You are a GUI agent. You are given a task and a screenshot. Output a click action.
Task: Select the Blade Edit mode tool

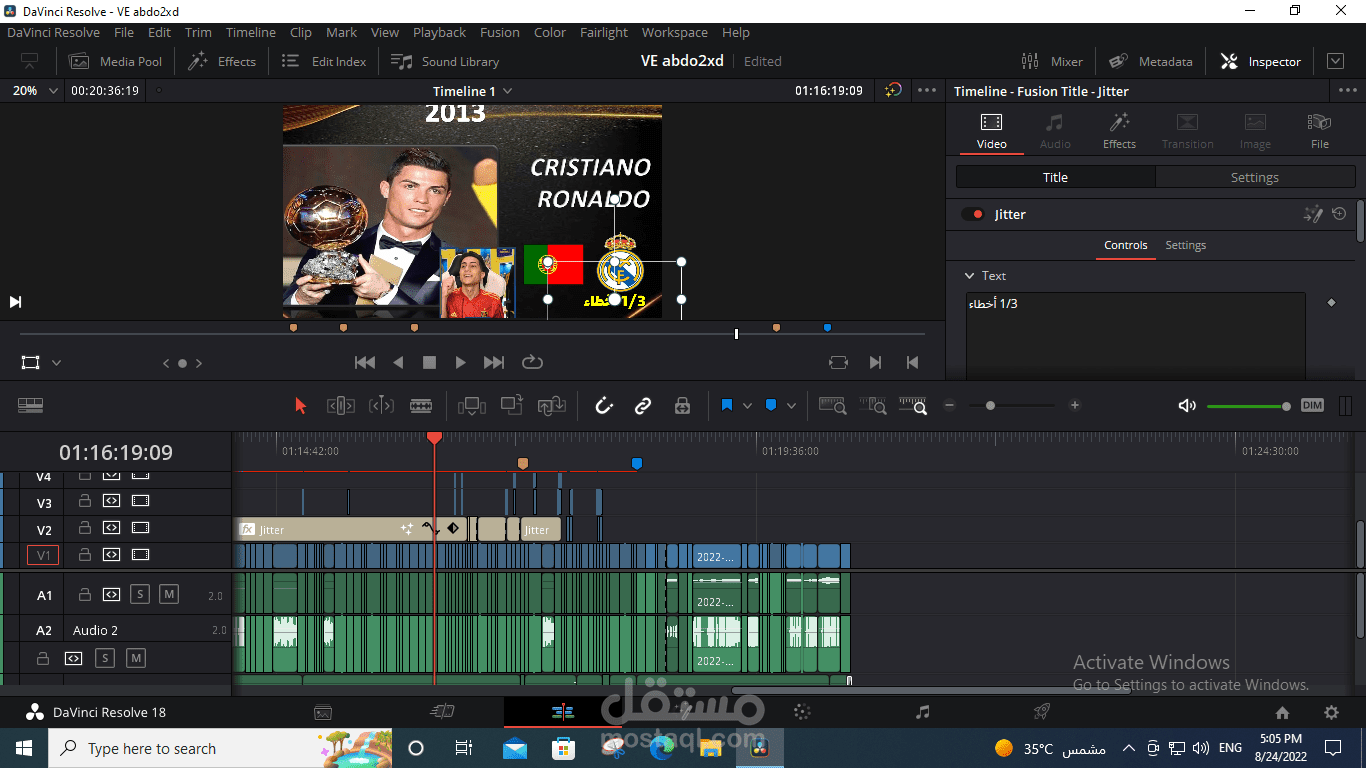pyautogui.click(x=421, y=405)
